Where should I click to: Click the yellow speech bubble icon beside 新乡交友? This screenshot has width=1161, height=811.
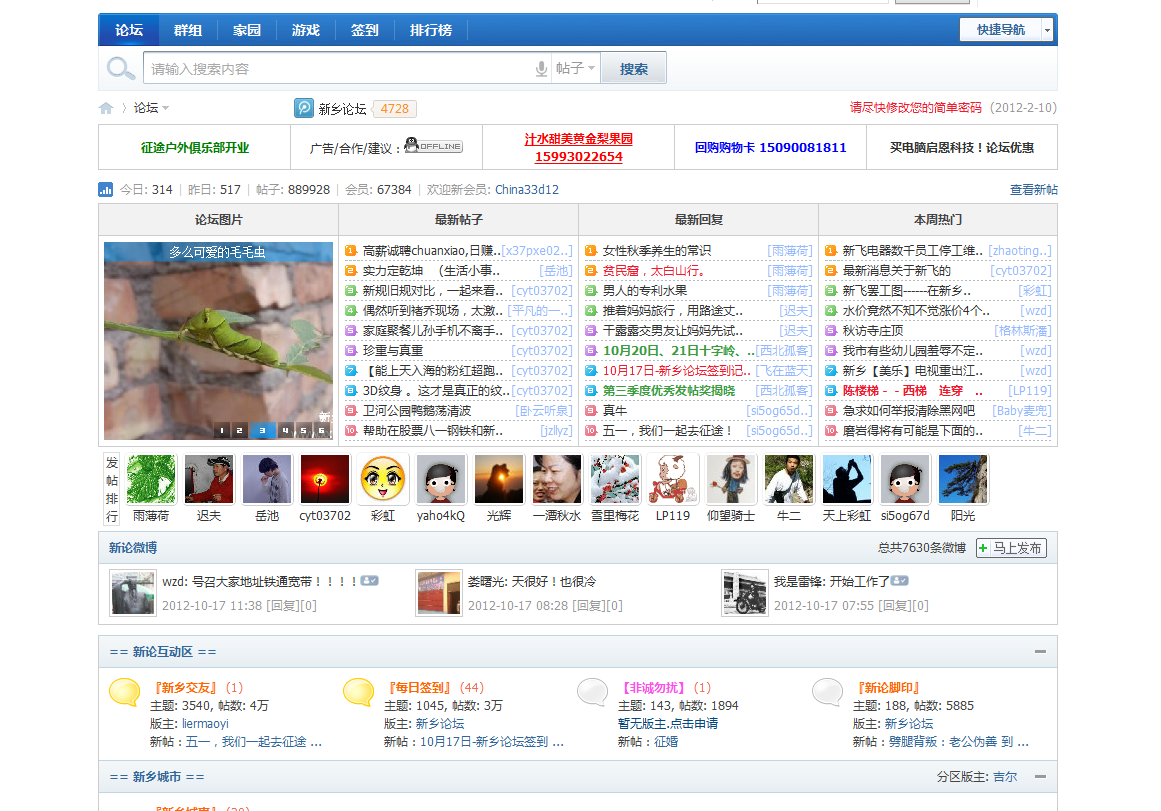123,692
